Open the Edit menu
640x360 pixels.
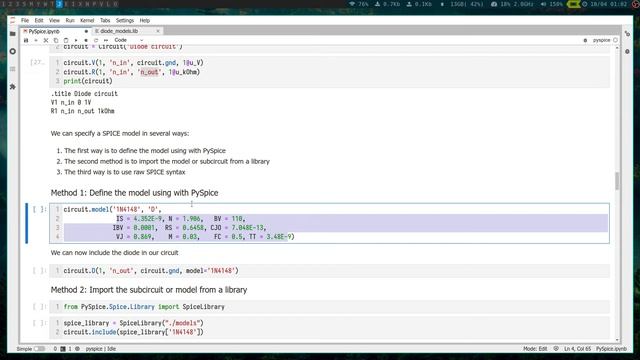[x=39, y=20]
